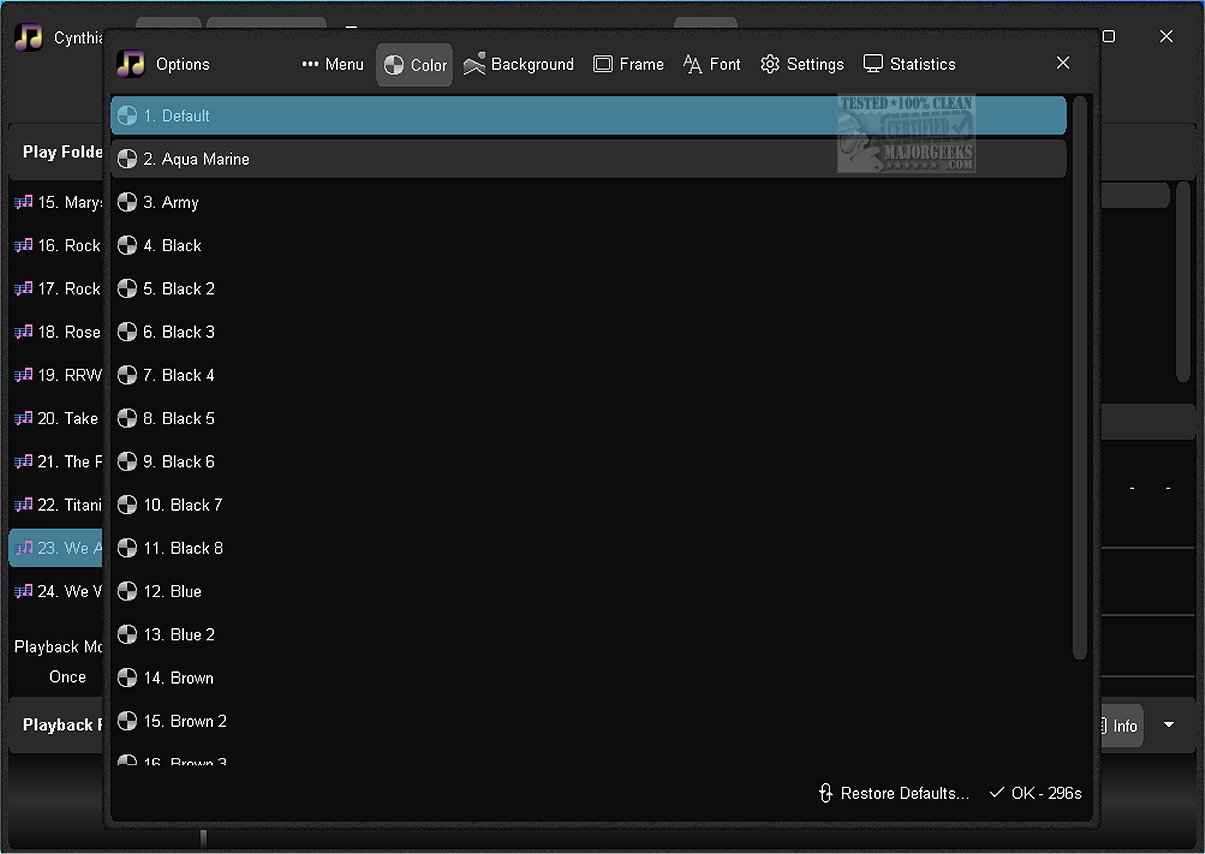
Task: Pick the Black 3 color icon
Action: tap(127, 332)
